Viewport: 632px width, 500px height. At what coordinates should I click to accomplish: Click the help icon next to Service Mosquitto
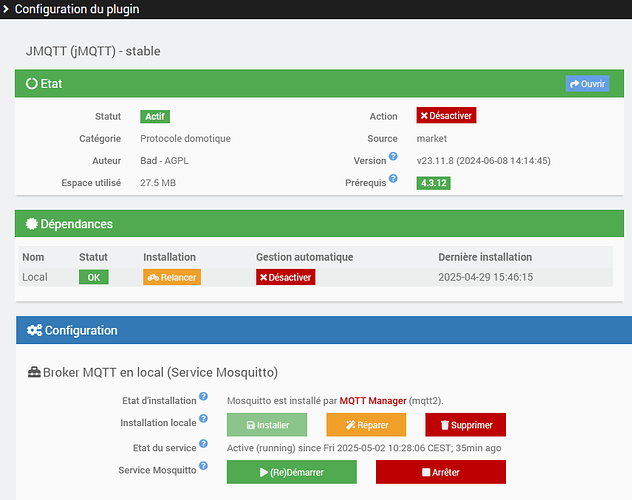click(x=204, y=466)
